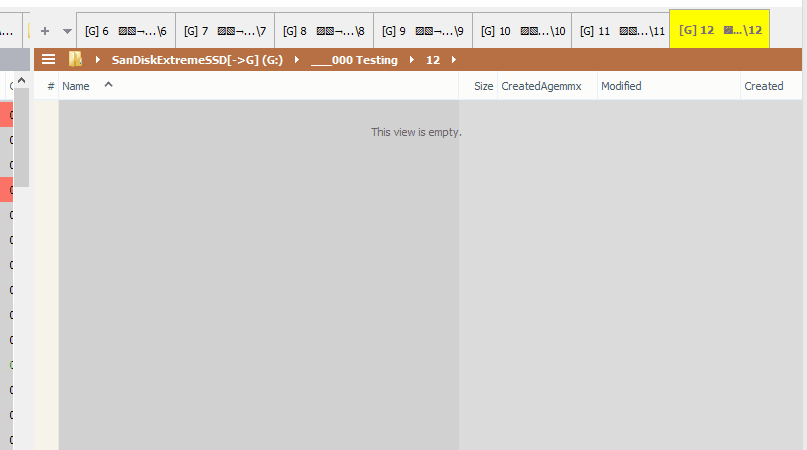Screen dimensions: 807x450
Task: Click the 'This view is empty.' text
Action: (416, 132)
